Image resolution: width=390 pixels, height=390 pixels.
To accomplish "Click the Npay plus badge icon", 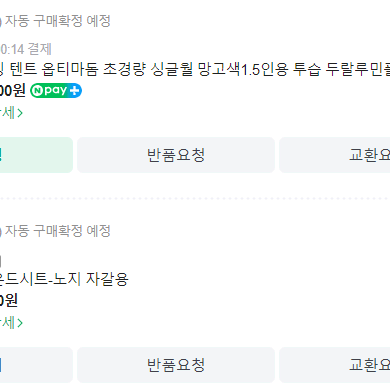I will coord(56,91).
